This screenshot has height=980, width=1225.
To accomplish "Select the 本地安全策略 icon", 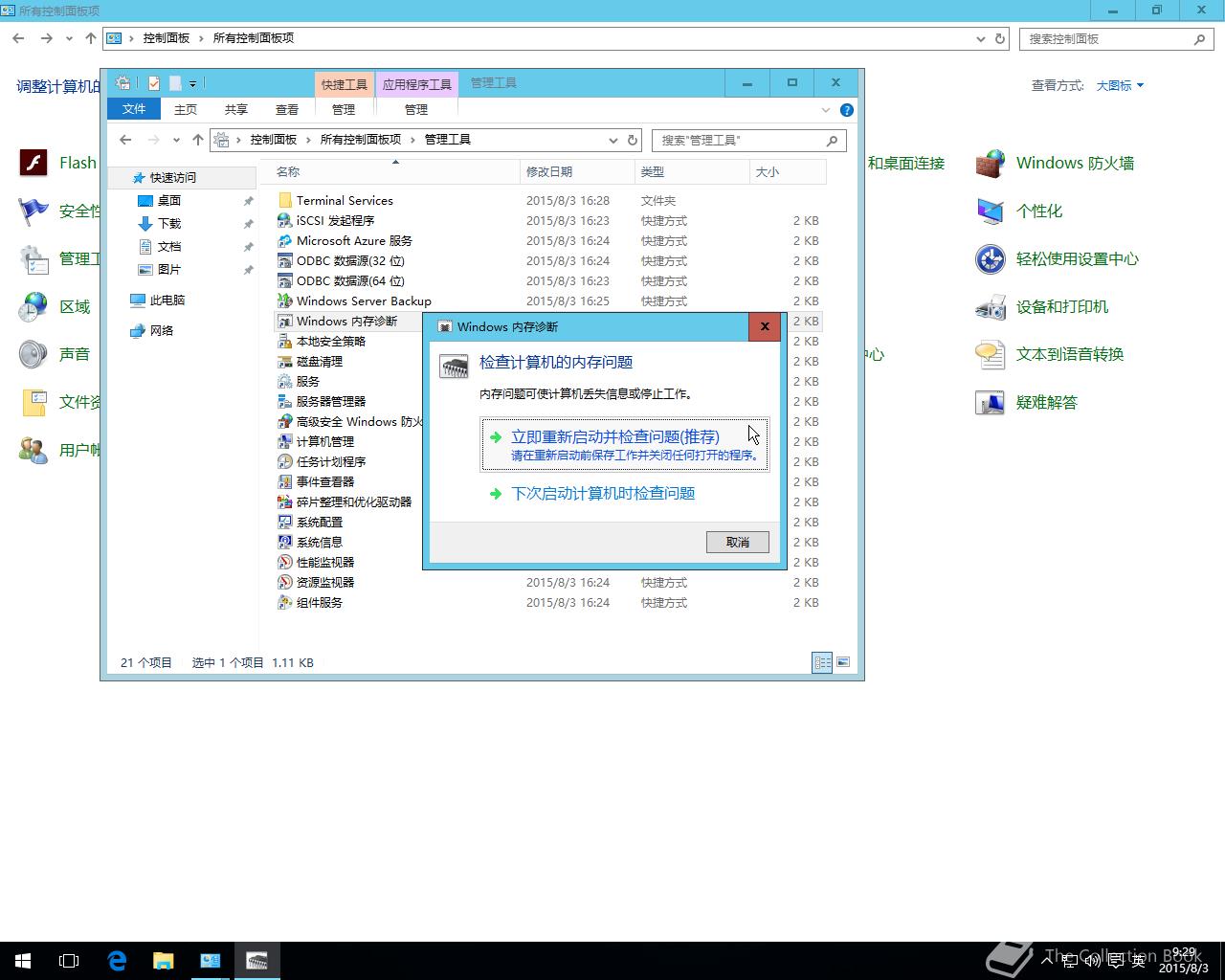I will point(284,341).
